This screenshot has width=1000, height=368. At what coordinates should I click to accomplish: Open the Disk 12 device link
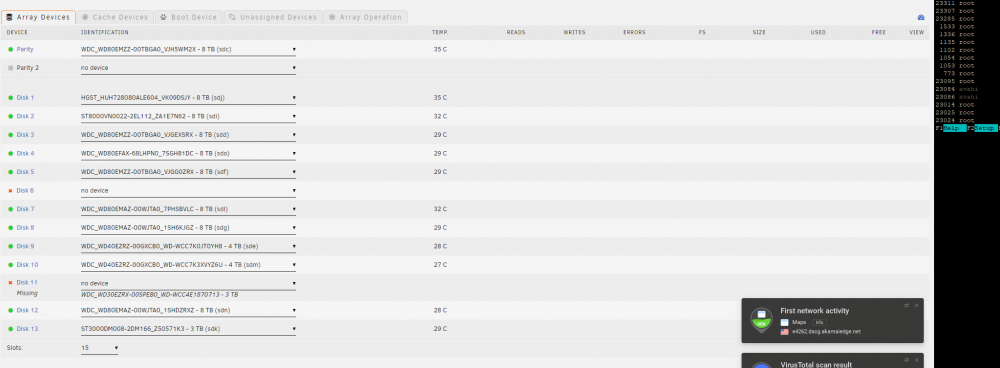tap(27, 311)
